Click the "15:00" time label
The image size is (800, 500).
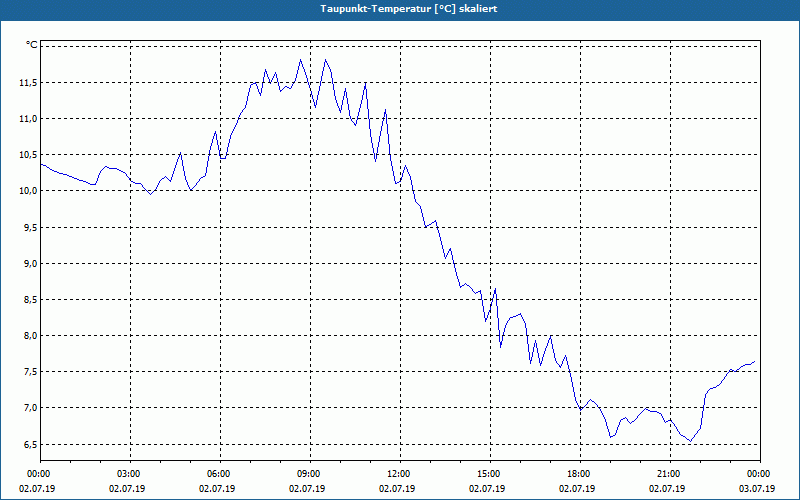click(x=490, y=474)
